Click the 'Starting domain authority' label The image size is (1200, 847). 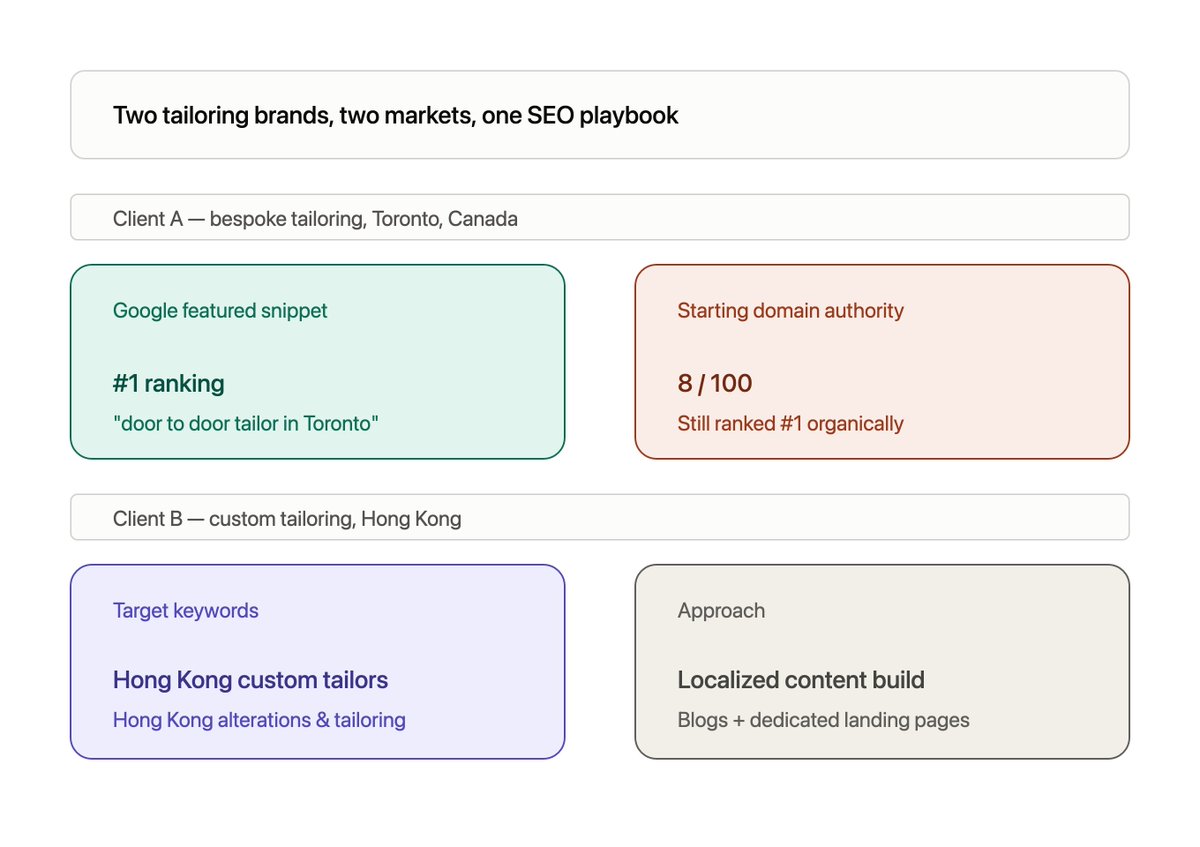tap(790, 310)
